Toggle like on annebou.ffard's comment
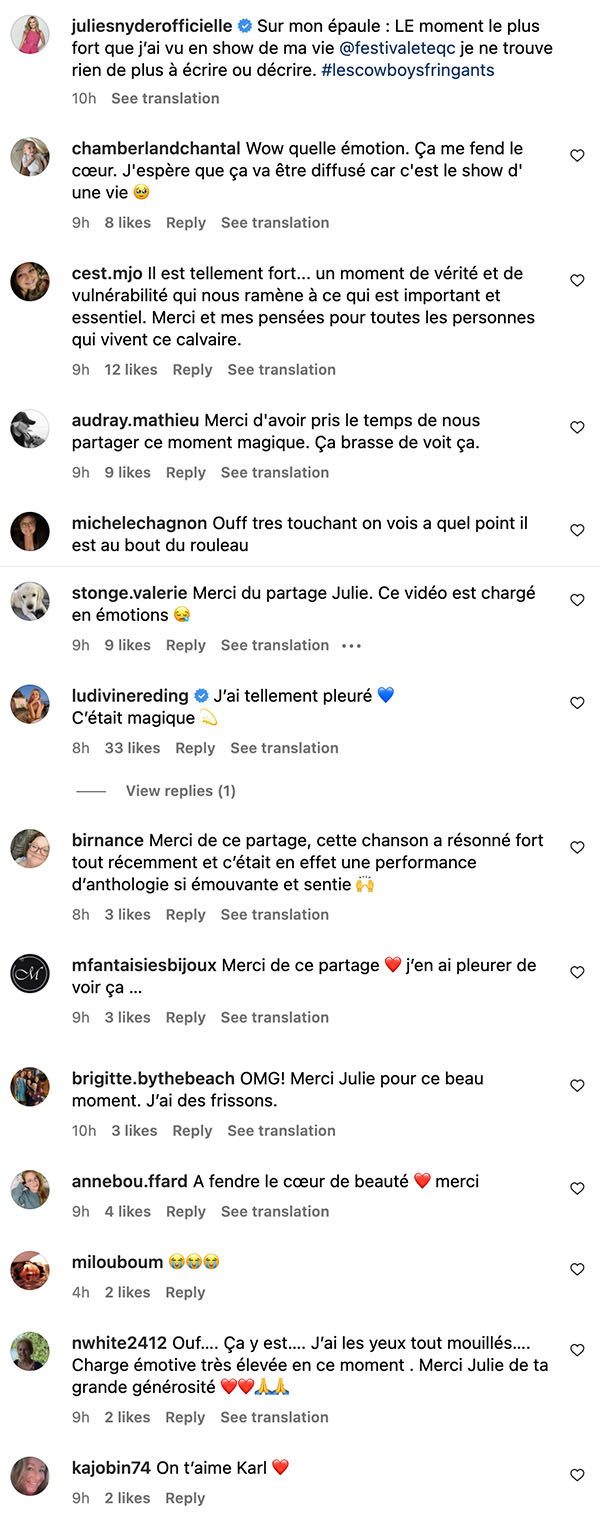The image size is (600, 1524). pos(577,1188)
